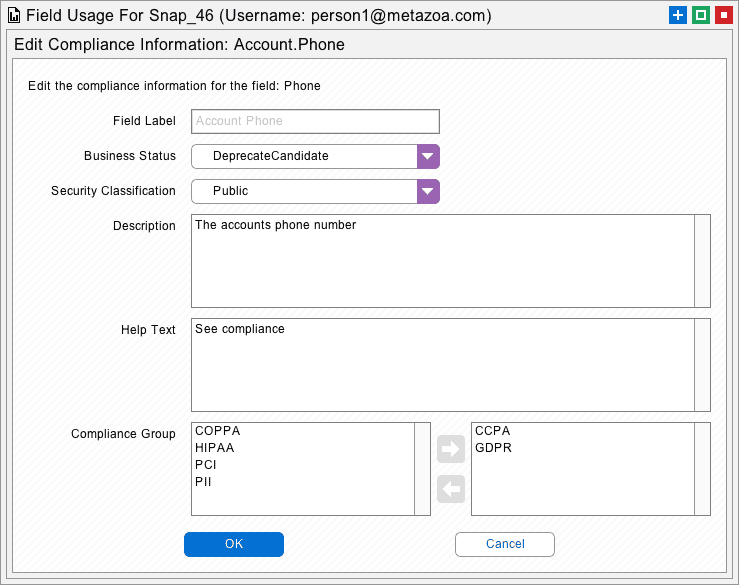Select HIPAA compliance group
This screenshot has width=739, height=585.
coord(214,448)
